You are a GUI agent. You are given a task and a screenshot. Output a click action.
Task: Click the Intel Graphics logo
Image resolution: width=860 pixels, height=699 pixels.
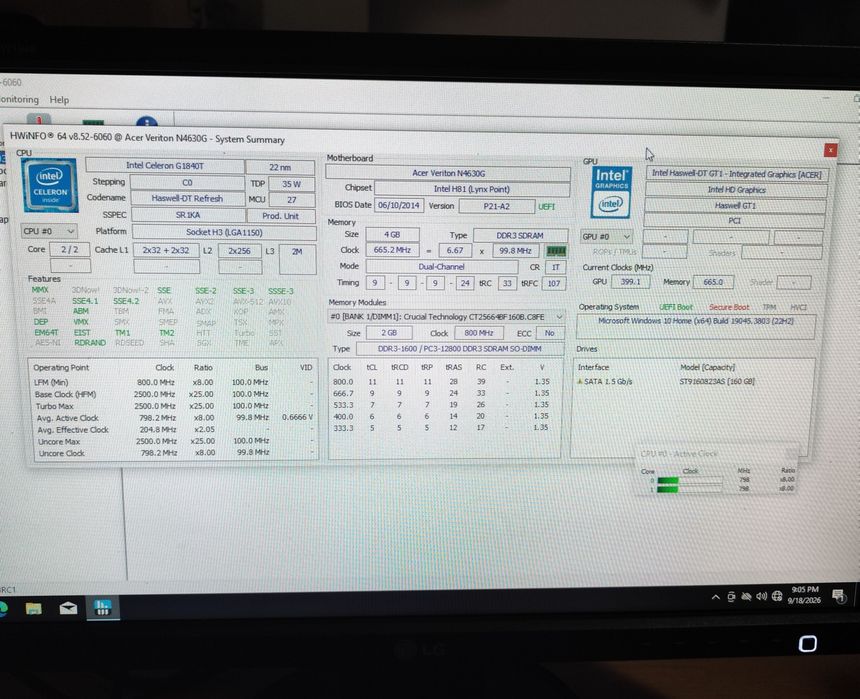click(611, 192)
